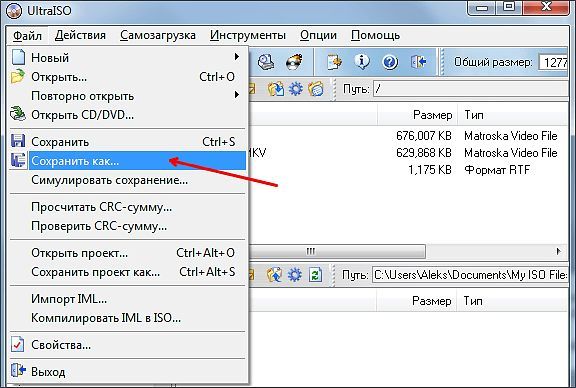Click the horizontal scrollbar thumb in the upper pane

pyautogui.click(x=337, y=252)
